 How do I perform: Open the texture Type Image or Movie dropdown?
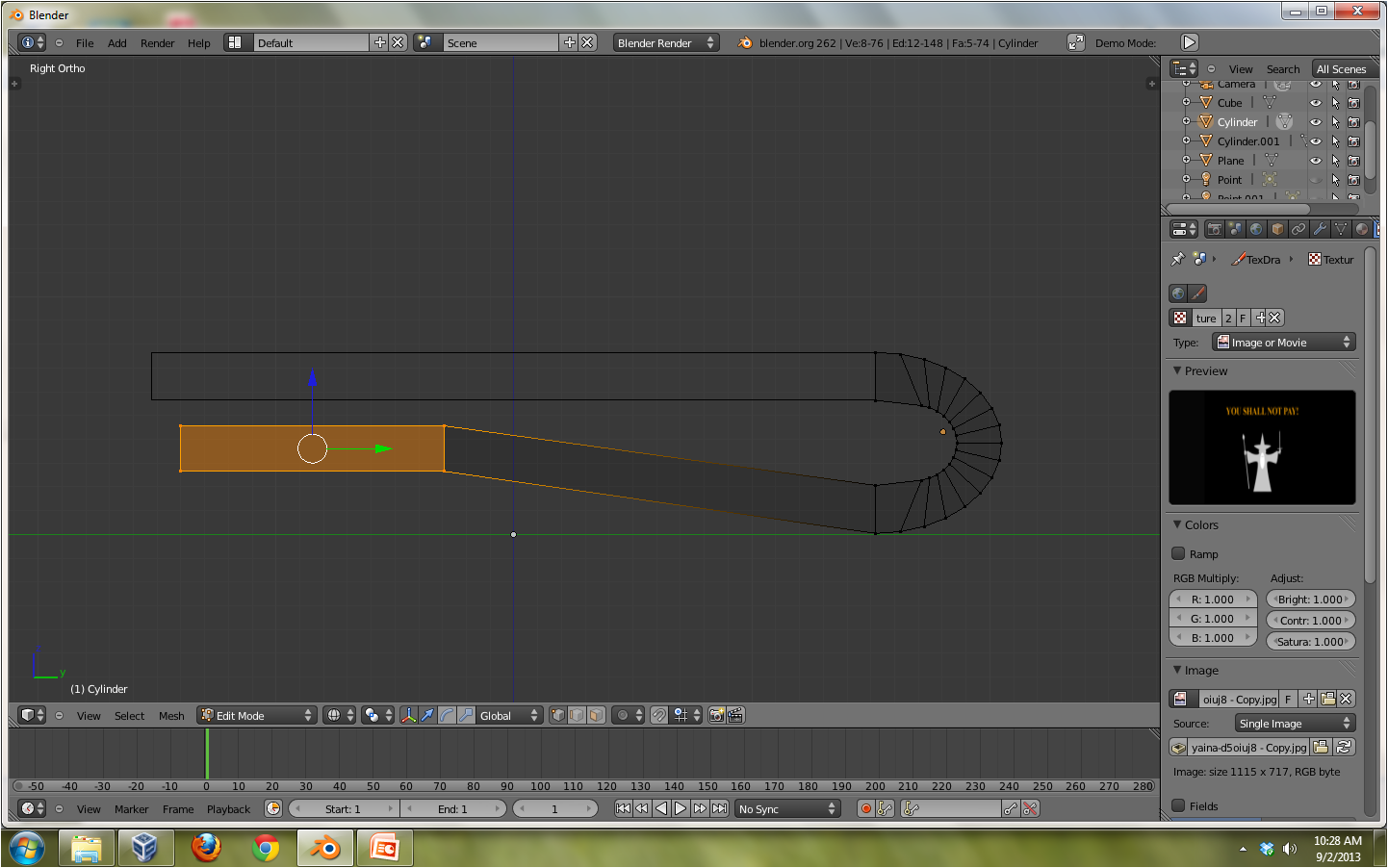click(1284, 342)
